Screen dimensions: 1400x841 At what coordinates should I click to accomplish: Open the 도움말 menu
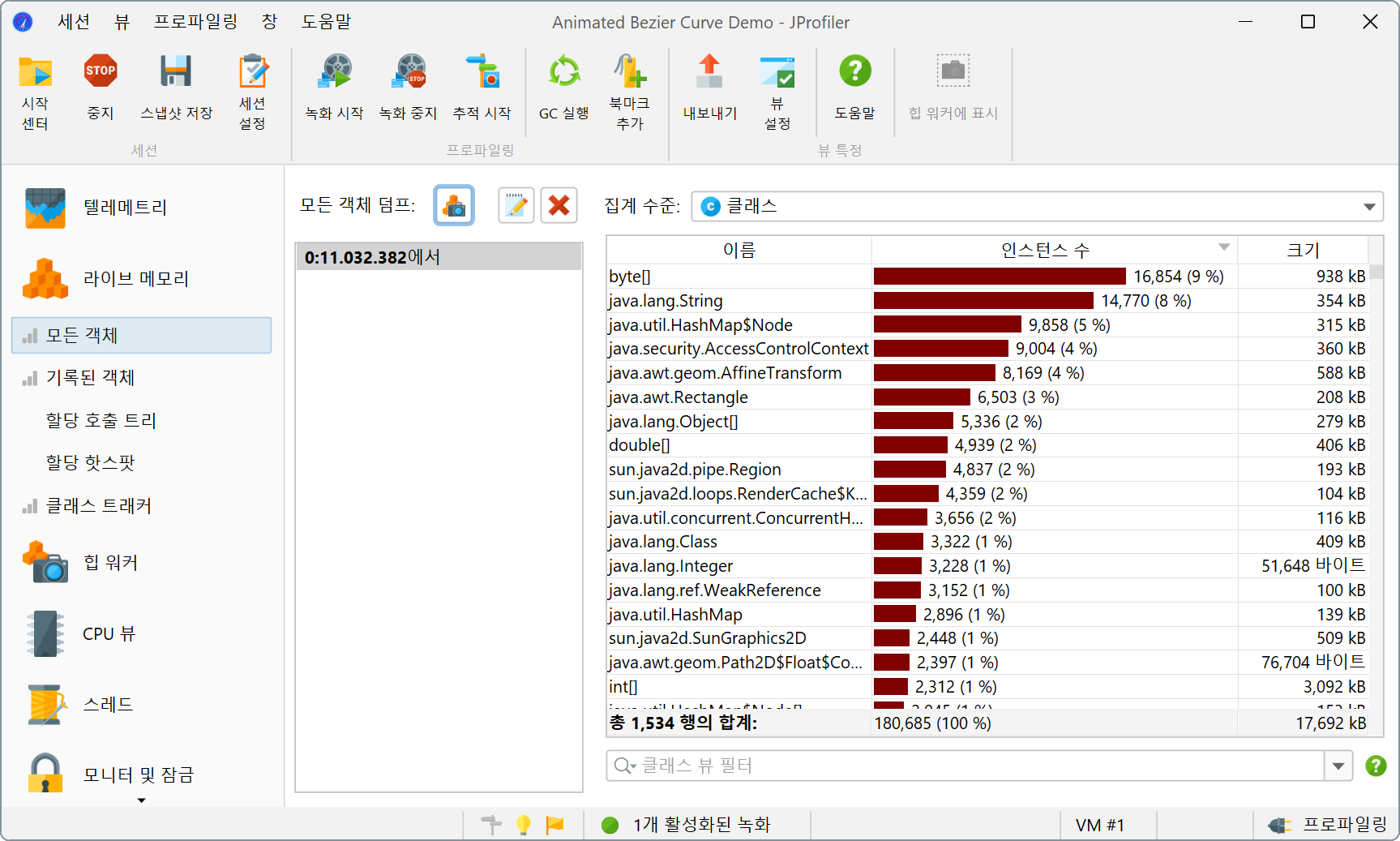[327, 22]
